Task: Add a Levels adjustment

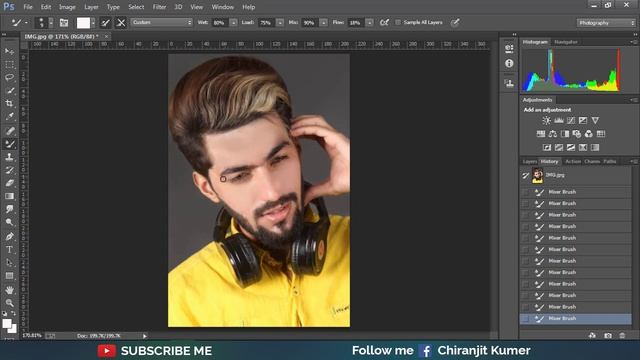Action: tap(559, 120)
